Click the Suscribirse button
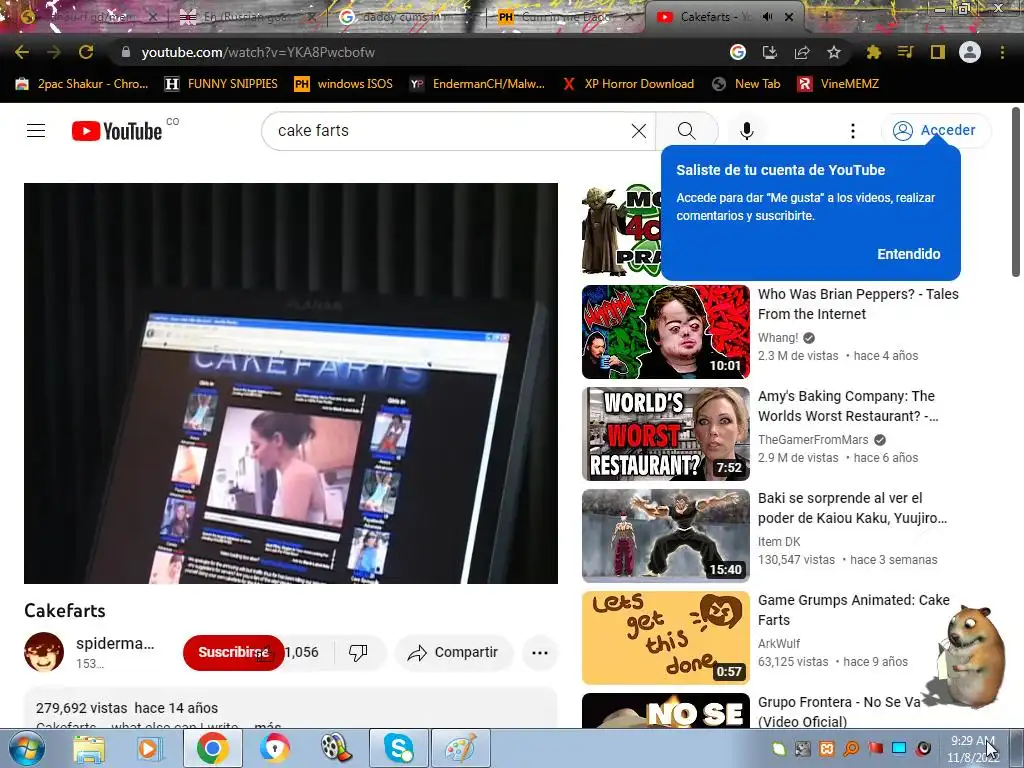Image resolution: width=1024 pixels, height=768 pixels. tap(233, 652)
